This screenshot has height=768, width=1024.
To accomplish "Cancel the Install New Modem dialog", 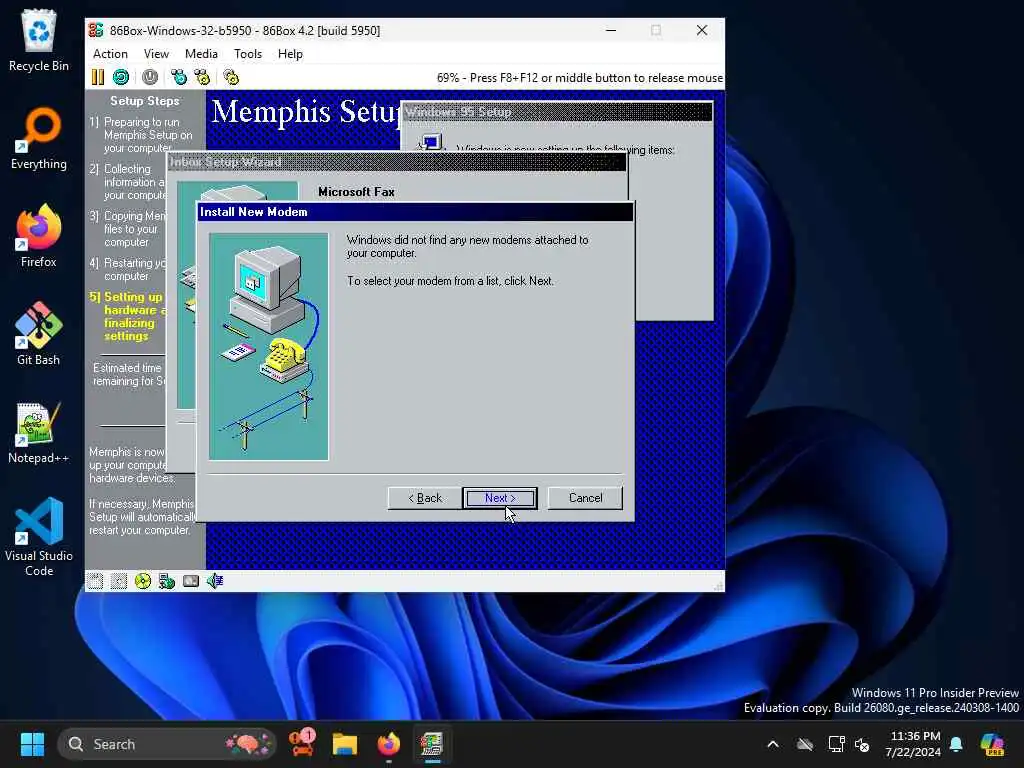I will [585, 498].
